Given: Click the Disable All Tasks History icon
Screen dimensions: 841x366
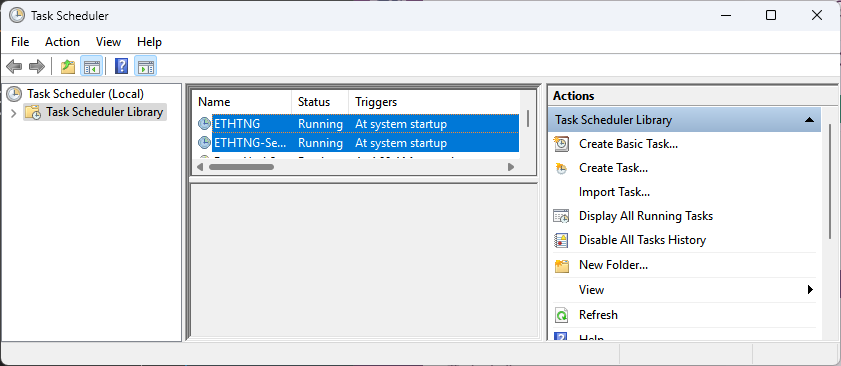Looking at the screenshot, I should click(562, 240).
